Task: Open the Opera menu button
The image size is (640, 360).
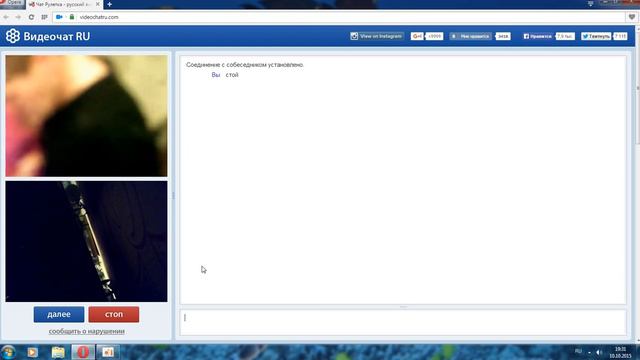Action: [x=12, y=3]
